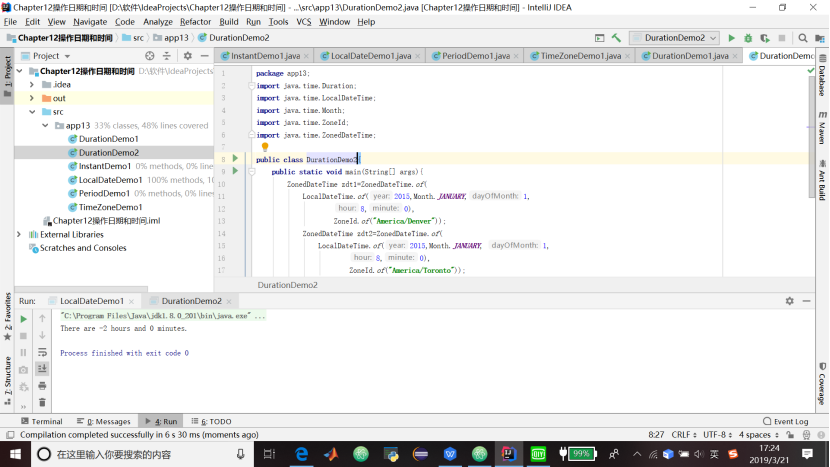The height and width of the screenshot is (467, 830).
Task: Click the print icon in the Run panel
Action: (x=42, y=386)
